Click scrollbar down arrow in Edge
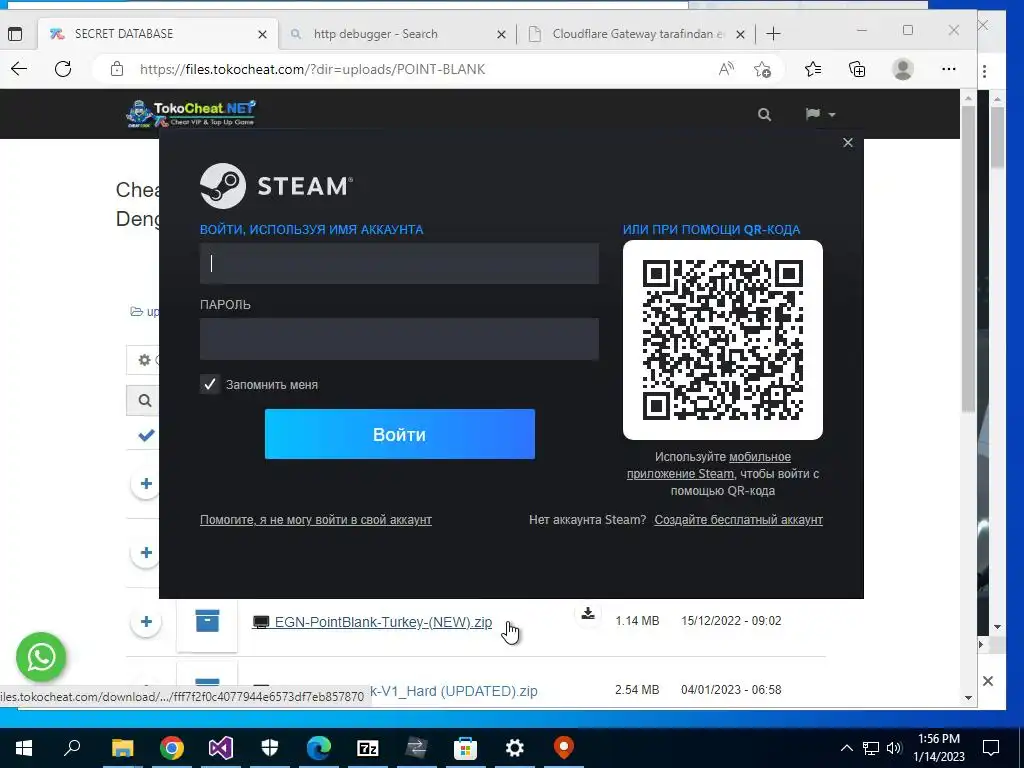 968,697
